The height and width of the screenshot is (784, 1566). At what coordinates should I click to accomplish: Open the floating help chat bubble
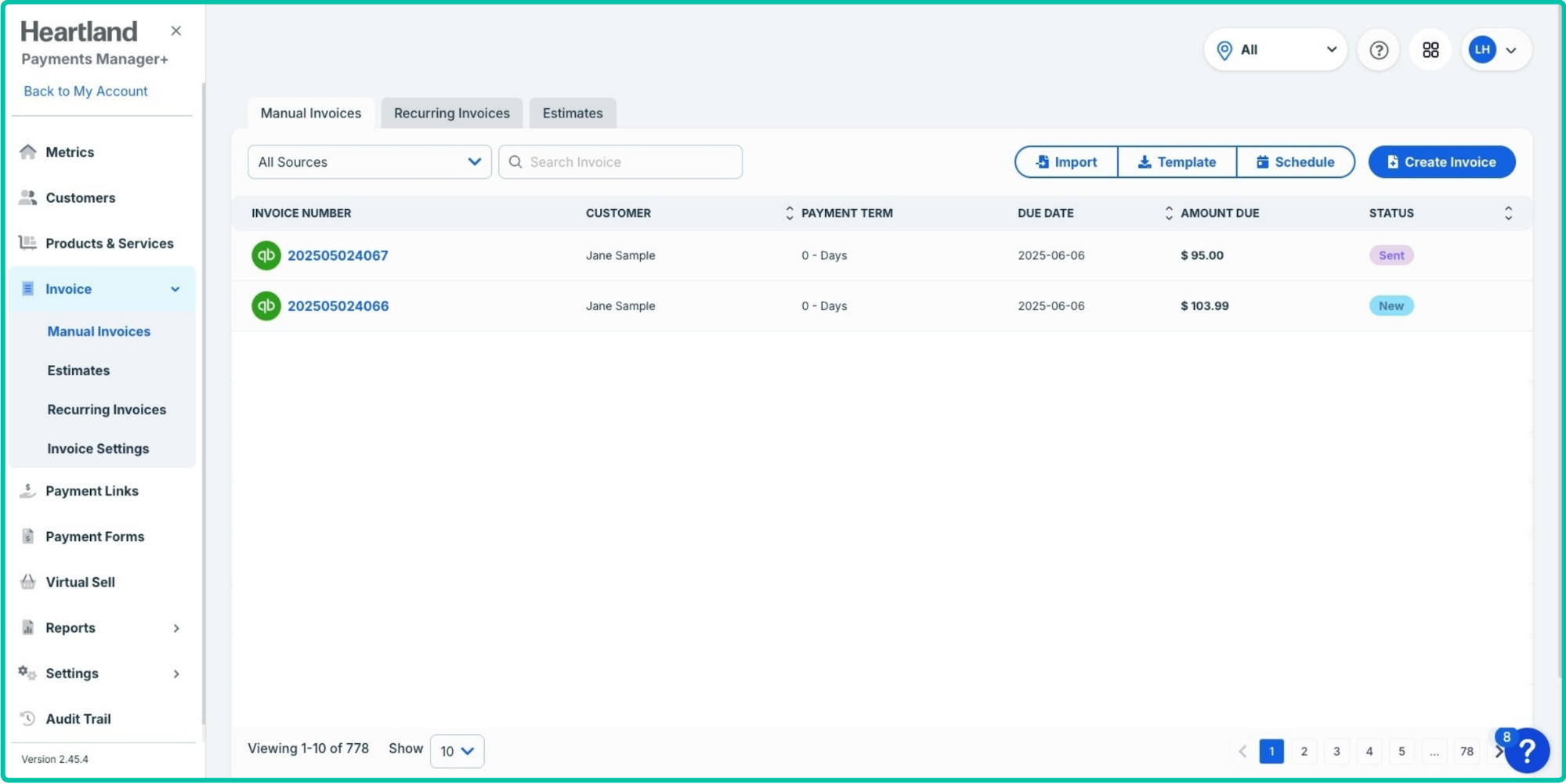tap(1527, 751)
